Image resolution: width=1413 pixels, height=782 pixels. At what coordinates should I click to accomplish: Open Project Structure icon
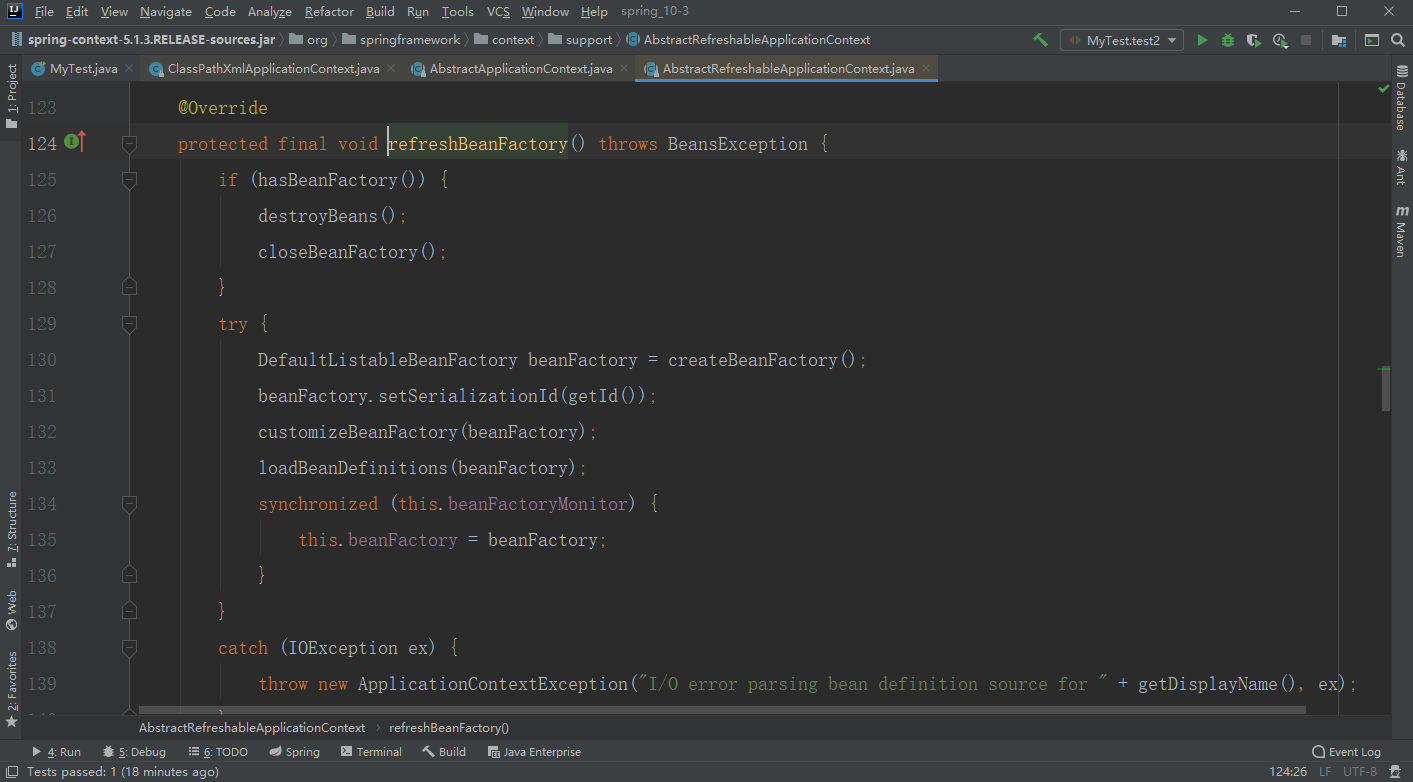pyautogui.click(x=1338, y=40)
